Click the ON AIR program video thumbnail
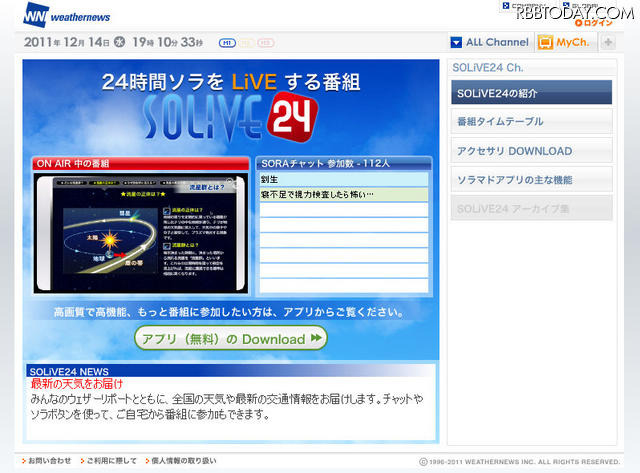Screen dimensions: 640x473 click(141, 233)
